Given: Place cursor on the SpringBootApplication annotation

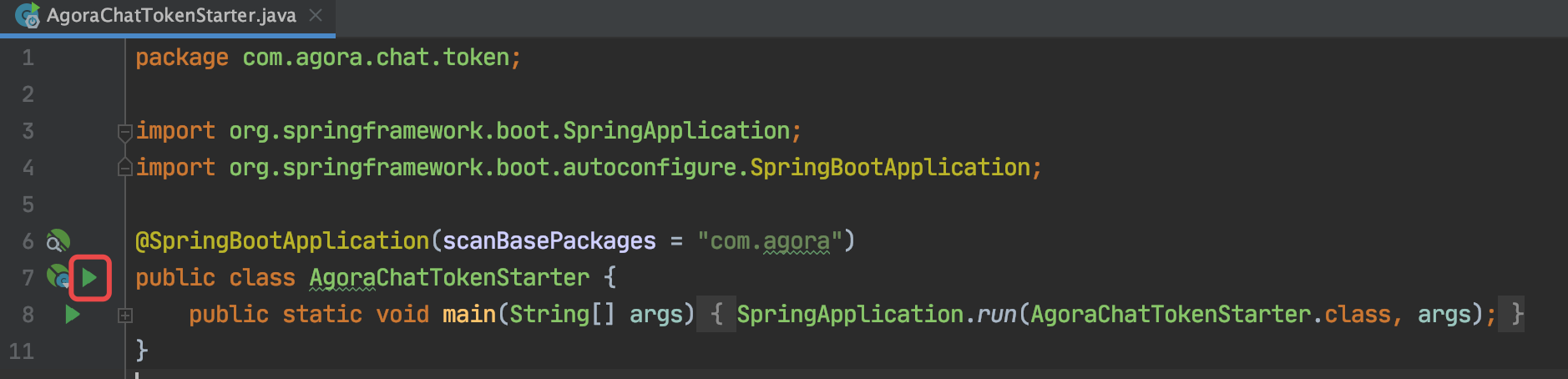Looking at the screenshot, I should (282, 241).
